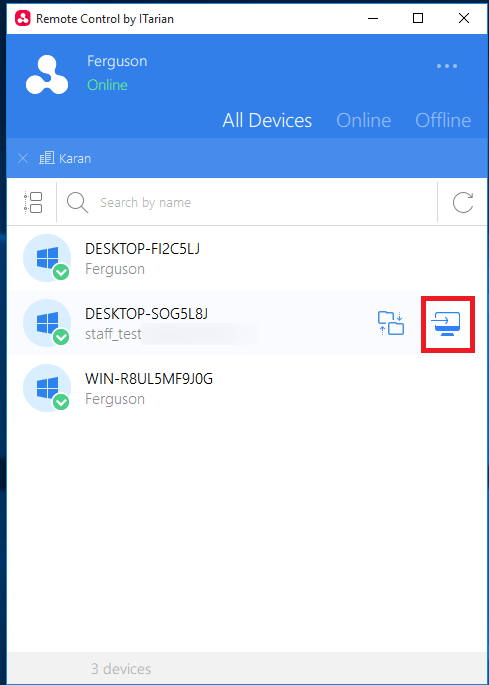
Task: Open file transfer for DESKTOP-SOG5L8J
Action: (391, 323)
